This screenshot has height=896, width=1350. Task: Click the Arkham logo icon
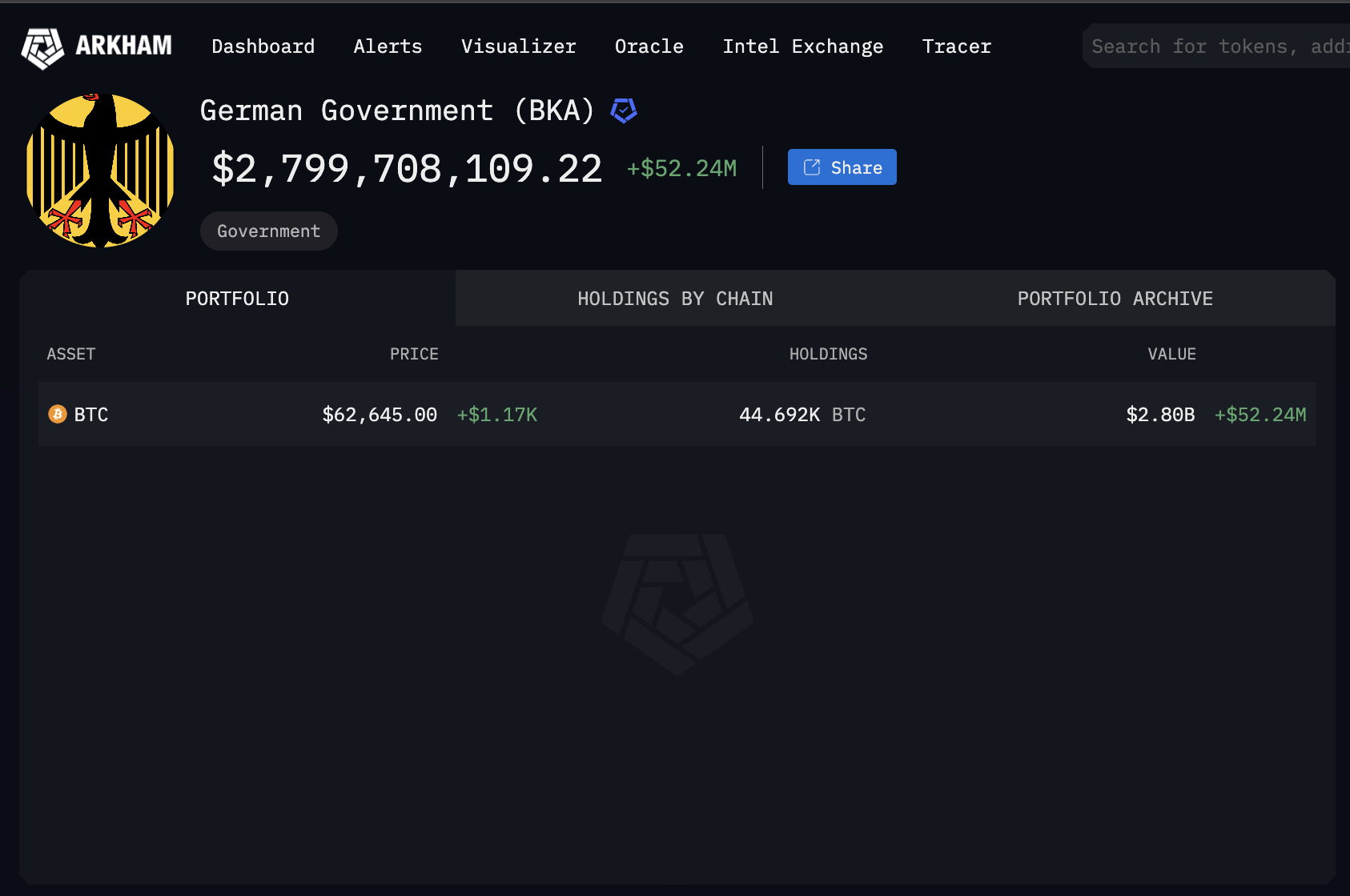pyautogui.click(x=43, y=48)
